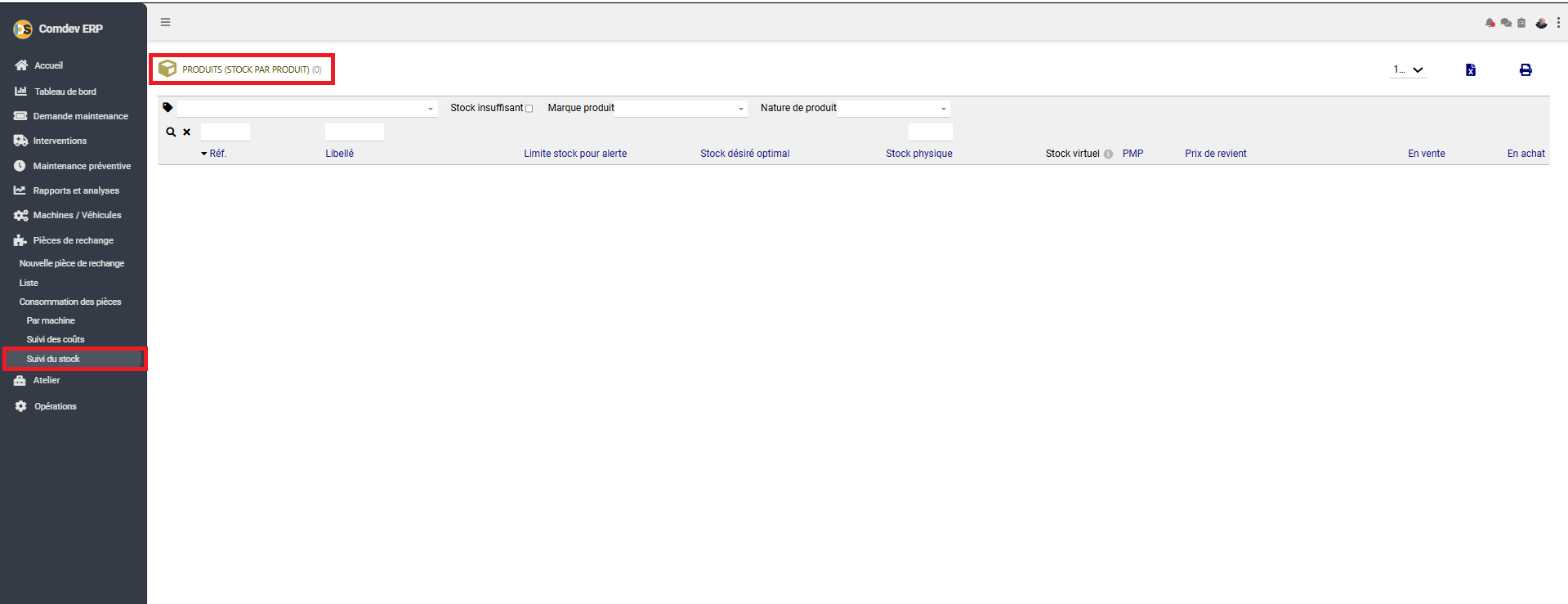Open Maintenance préventive menu
The image size is (1568, 604).
[82, 166]
